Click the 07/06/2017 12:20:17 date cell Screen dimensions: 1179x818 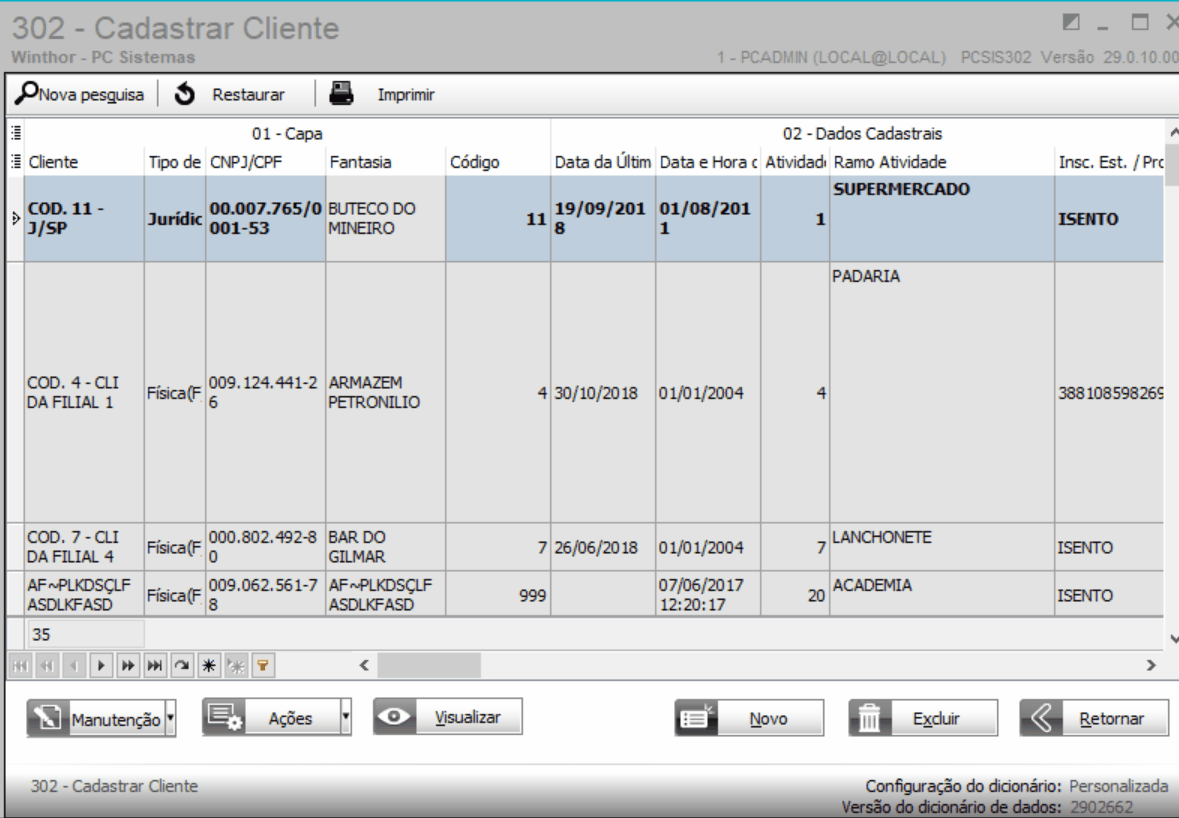click(708, 594)
